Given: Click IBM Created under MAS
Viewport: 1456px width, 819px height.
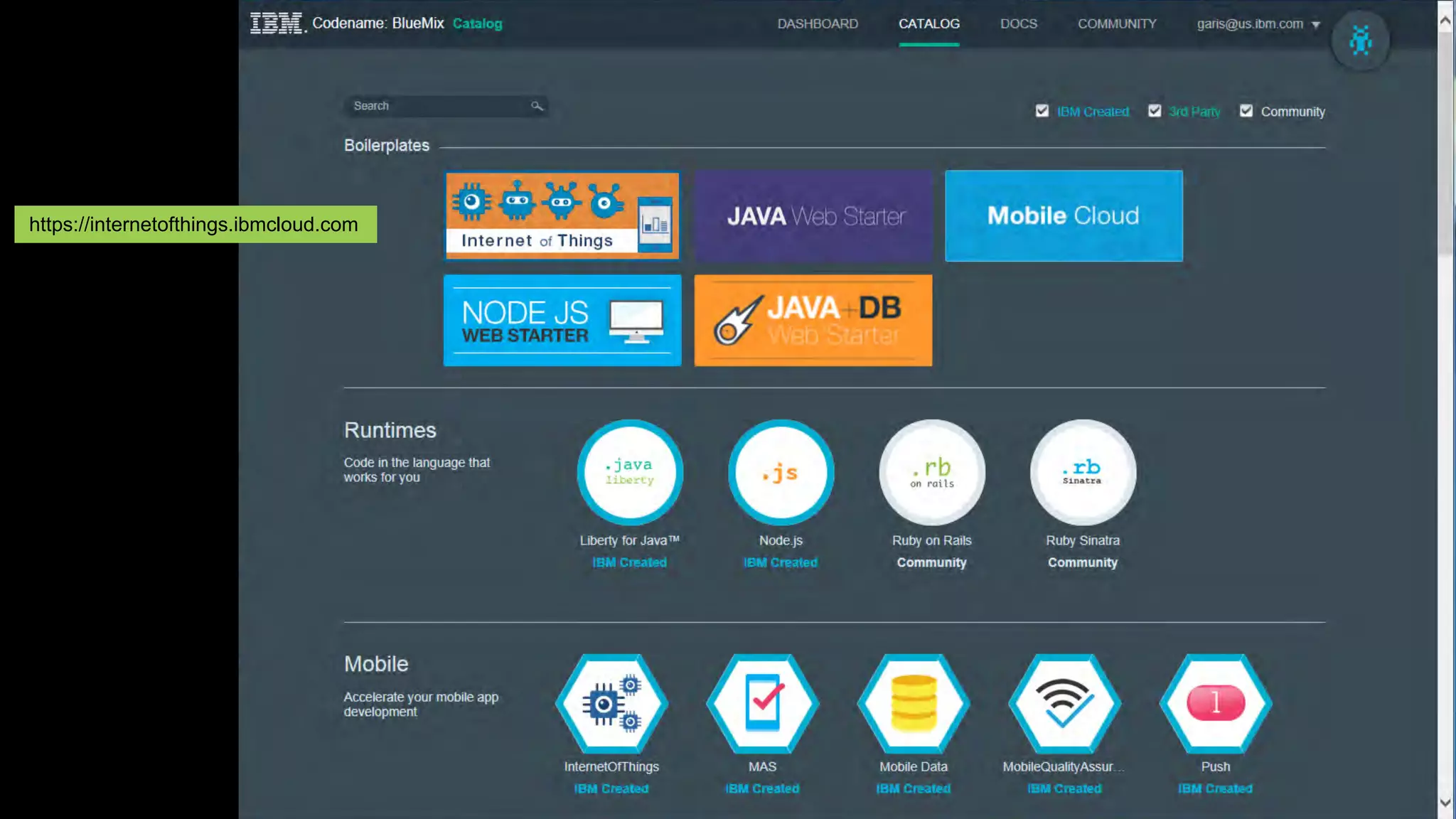Looking at the screenshot, I should (x=762, y=788).
